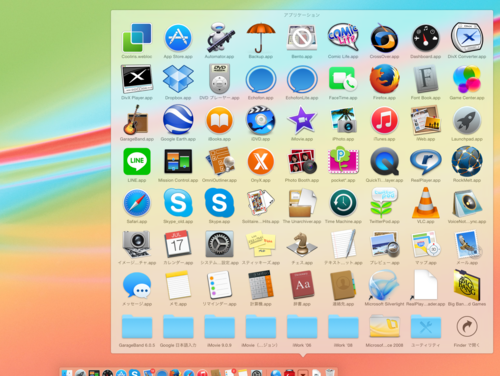The width and height of the screenshot is (500, 376).
Task: Open Bento.app
Action: (x=302, y=38)
